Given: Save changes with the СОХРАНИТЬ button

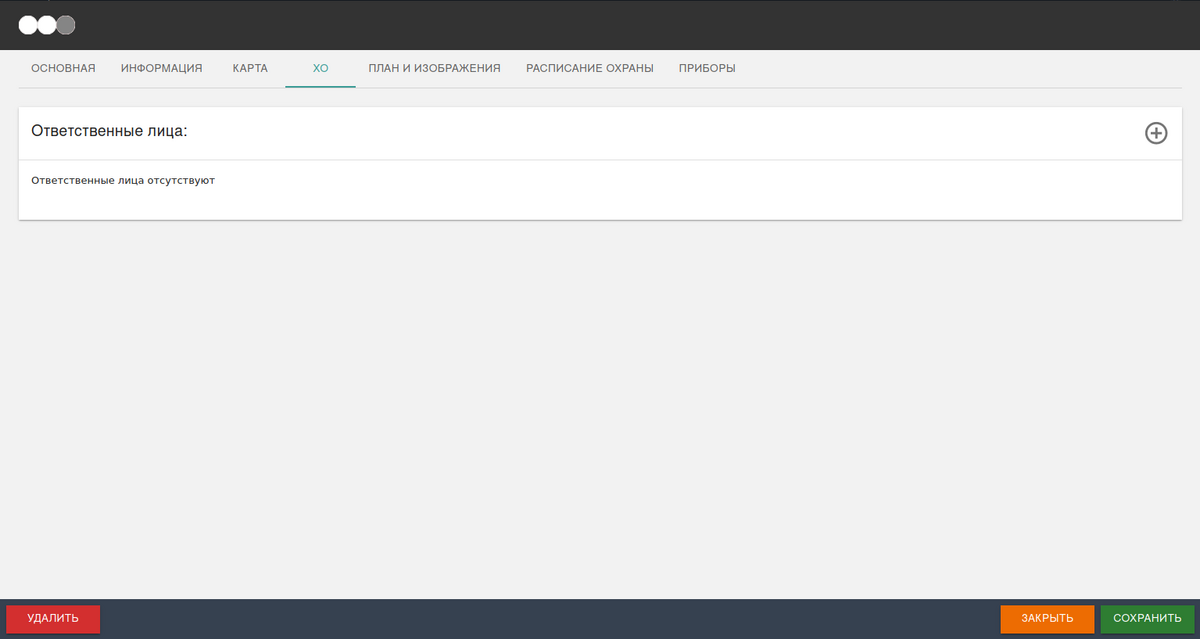Looking at the screenshot, I should 1147,618.
